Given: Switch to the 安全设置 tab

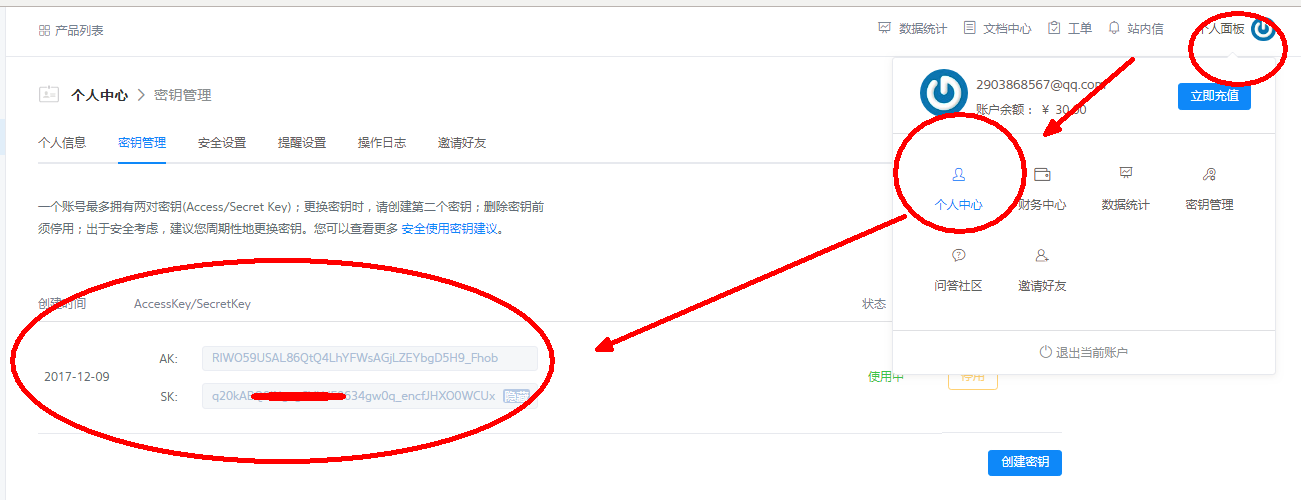Looking at the screenshot, I should coord(222,143).
